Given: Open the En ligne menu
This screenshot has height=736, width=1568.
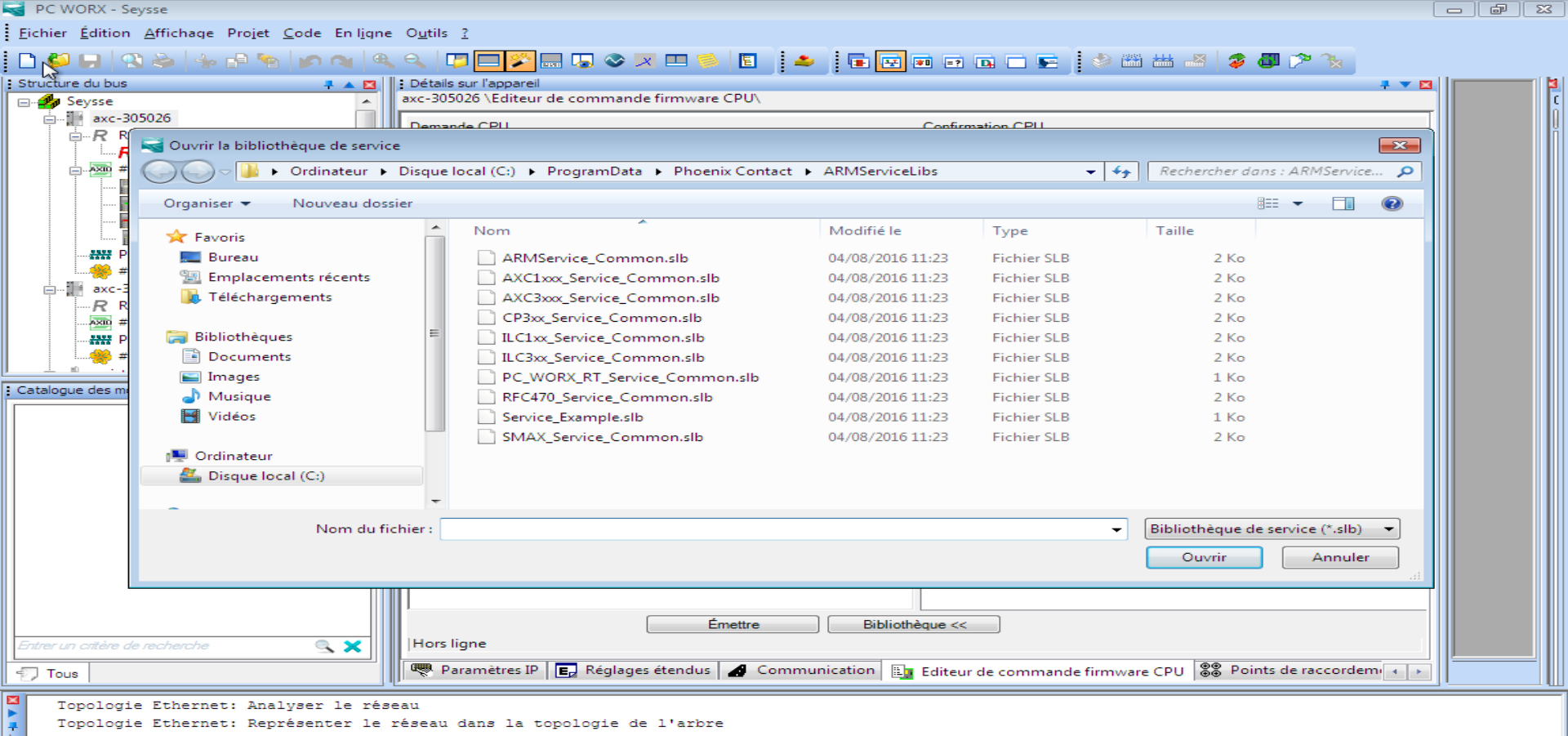Looking at the screenshot, I should (x=363, y=33).
